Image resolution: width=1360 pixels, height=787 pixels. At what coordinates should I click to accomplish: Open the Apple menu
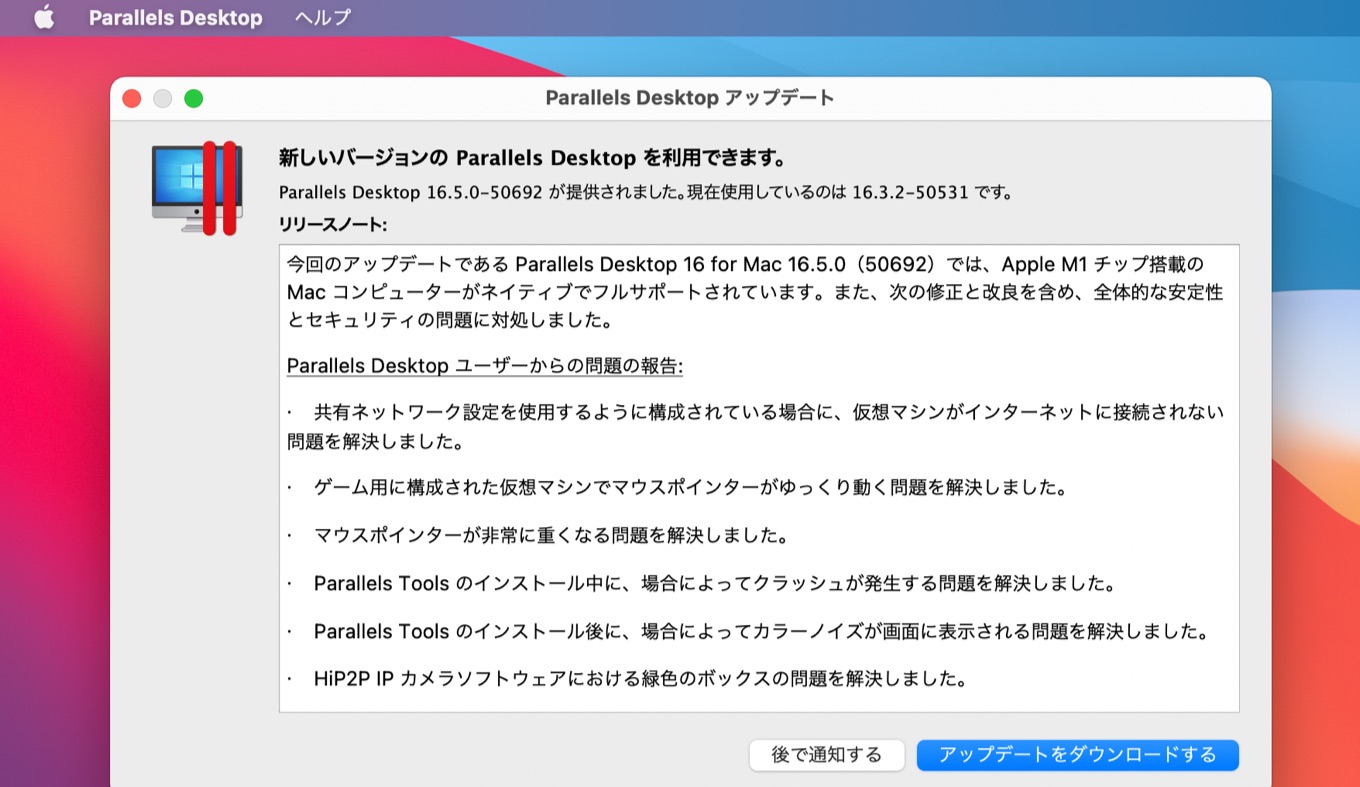44,18
